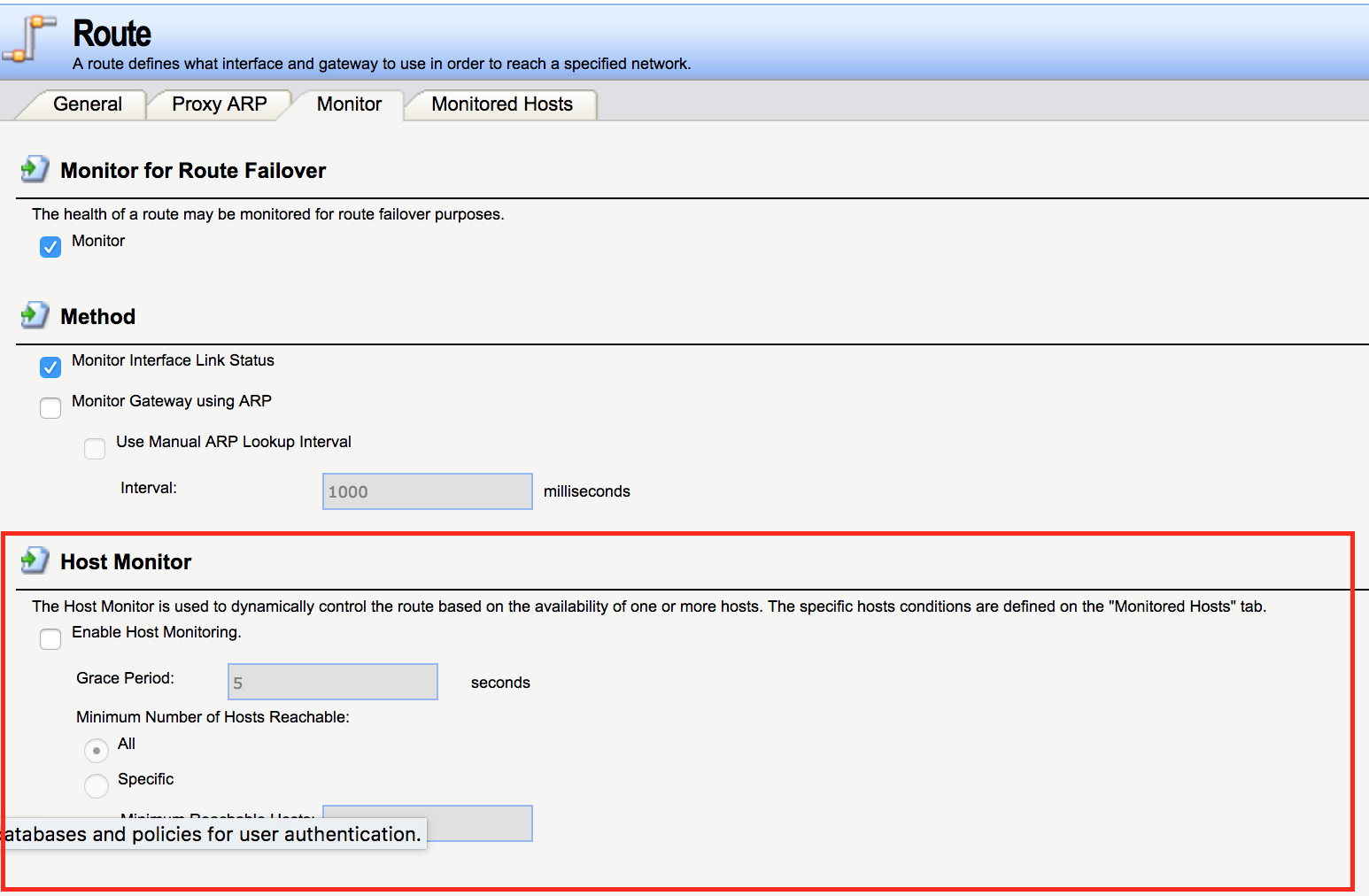The width and height of the screenshot is (1369, 896).
Task: Uncheck the Monitor checkbox for route failover
Action: 50,246
